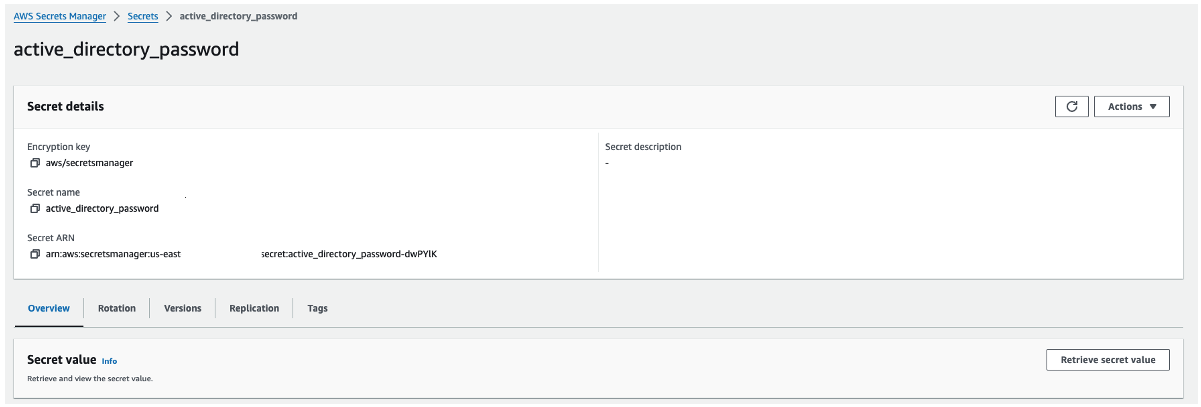Open the Secret value Info link
The image size is (1201, 407).
(x=109, y=361)
